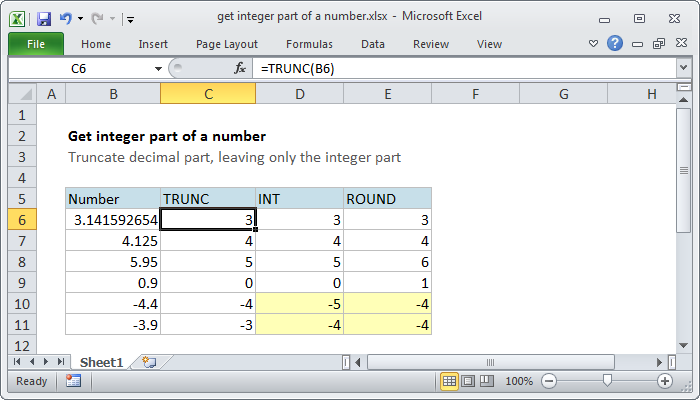Image resolution: width=700 pixels, height=400 pixels.
Task: Click the vertical scrollbar thumb
Action: pyautogui.click(x=683, y=170)
